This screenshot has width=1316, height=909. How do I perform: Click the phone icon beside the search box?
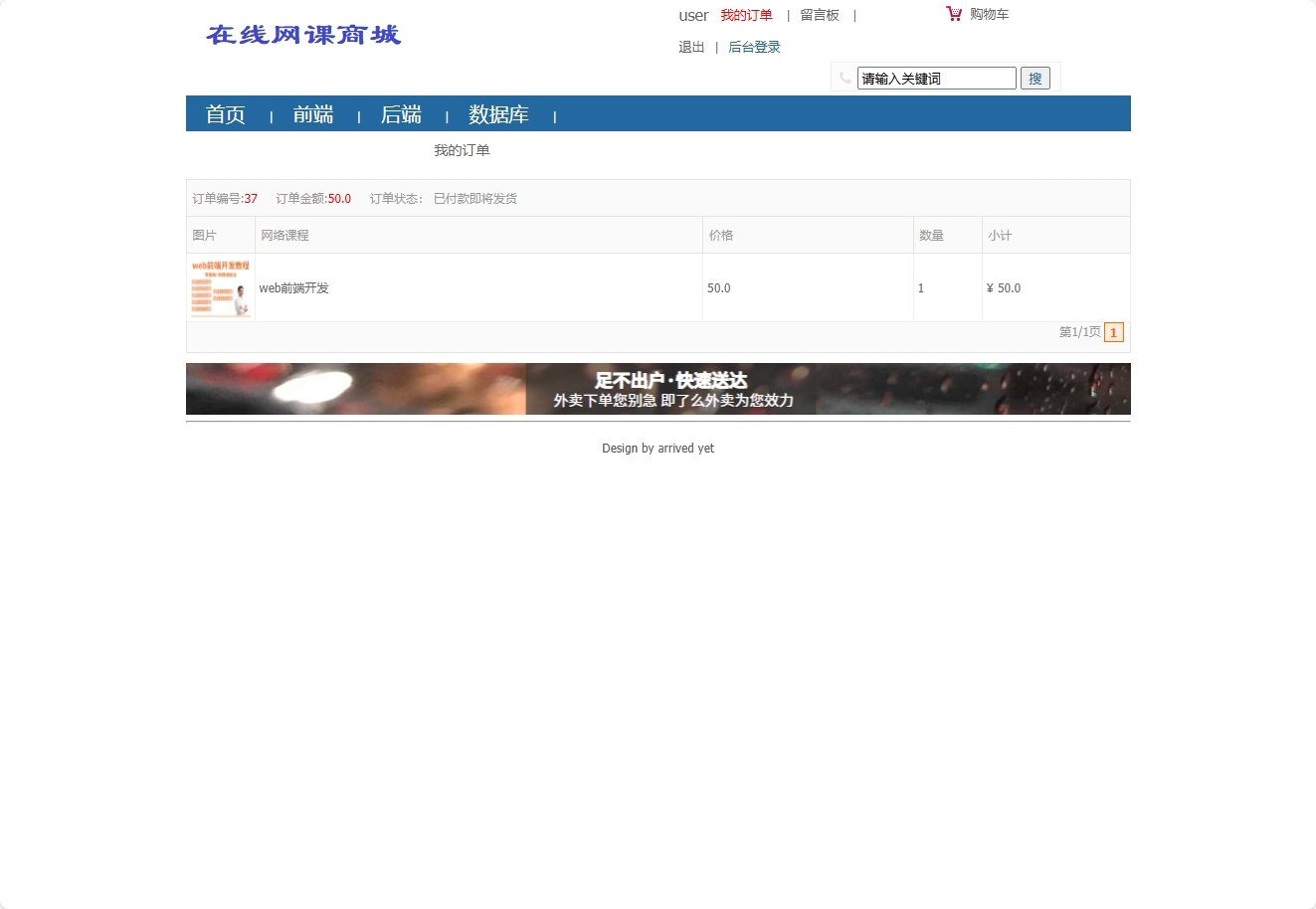tap(844, 77)
